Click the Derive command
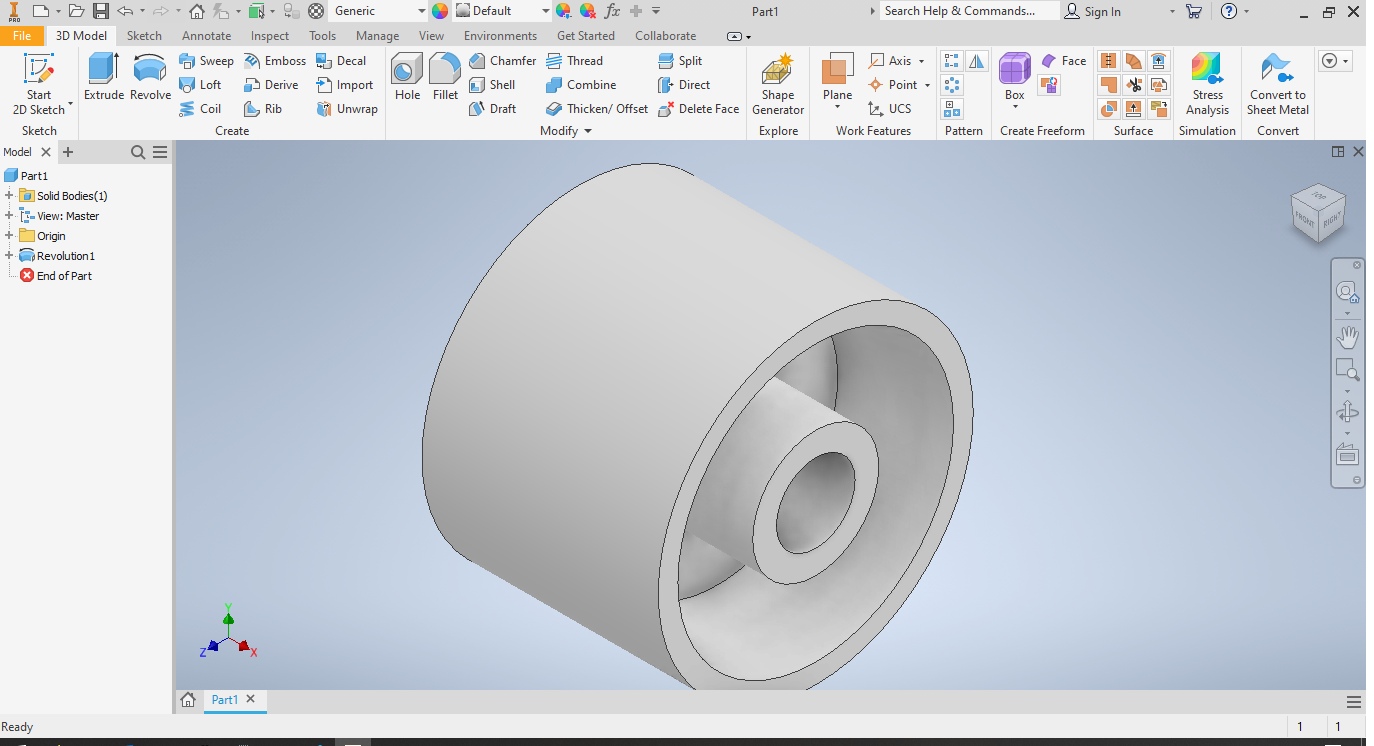1374x746 pixels. (x=271, y=85)
